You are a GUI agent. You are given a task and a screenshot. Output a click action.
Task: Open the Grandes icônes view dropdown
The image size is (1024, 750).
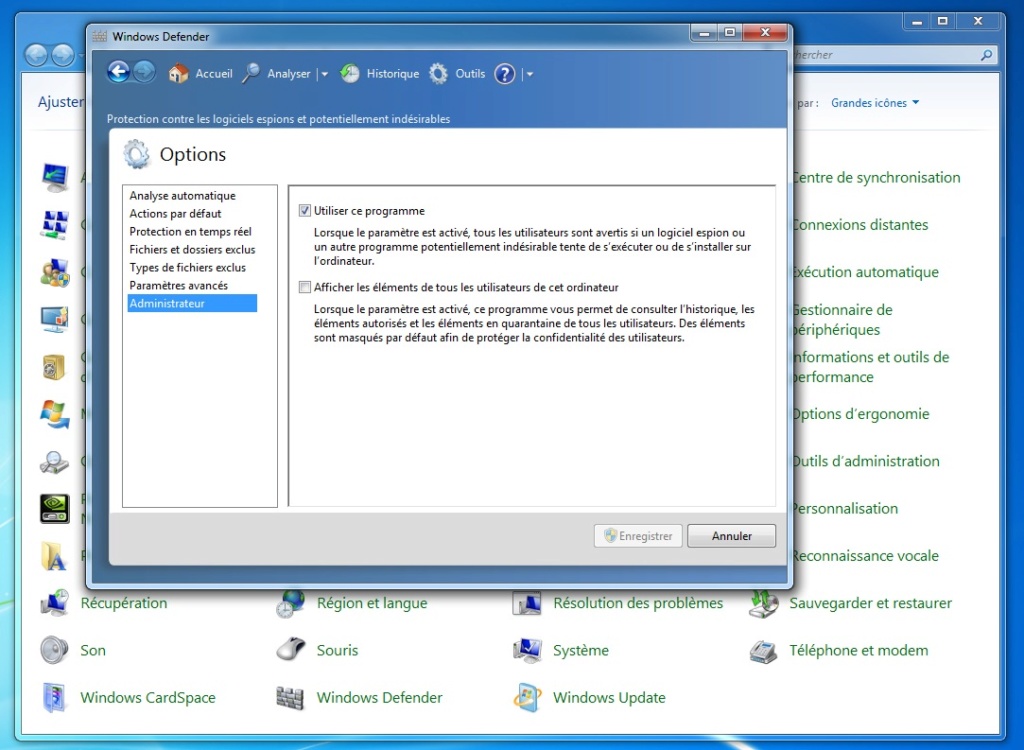(874, 103)
